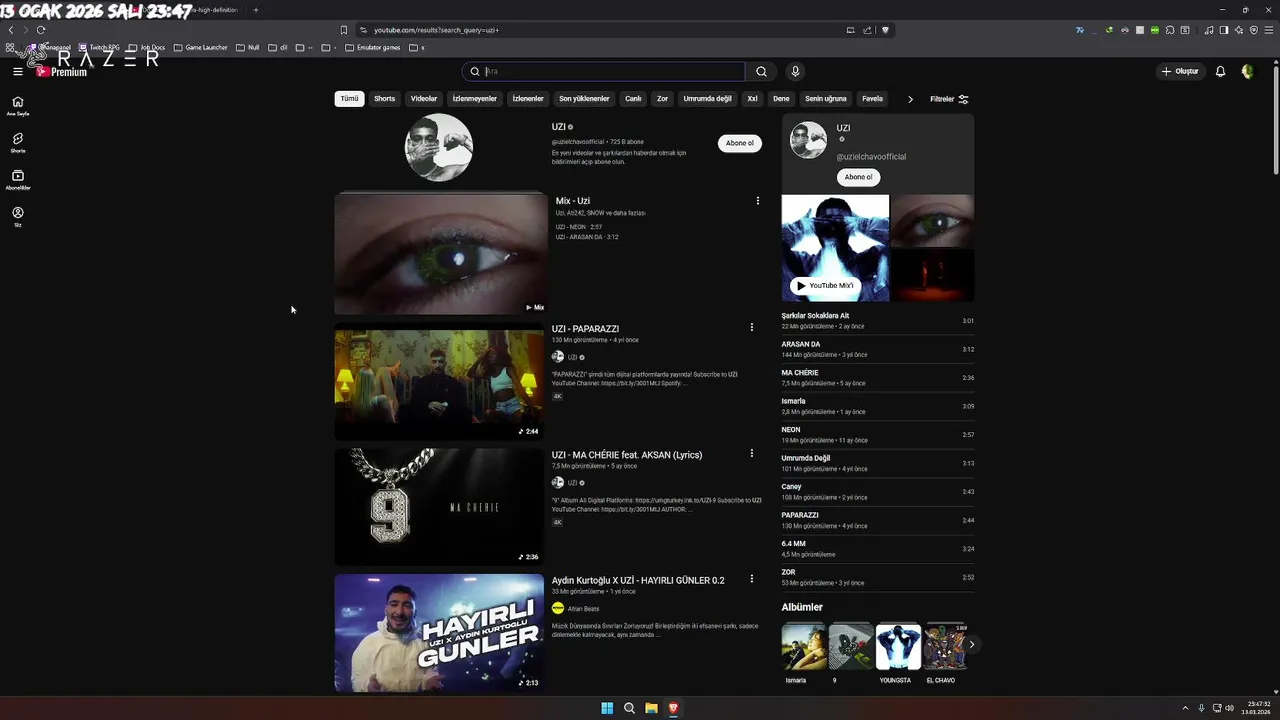Play Şarkılar Sokaklara Ait in the song list

point(877,321)
